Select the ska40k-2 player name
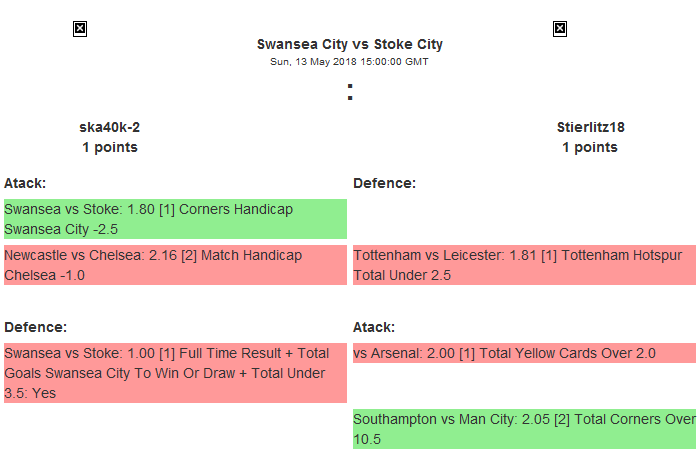The height and width of the screenshot is (460, 700). tap(109, 127)
